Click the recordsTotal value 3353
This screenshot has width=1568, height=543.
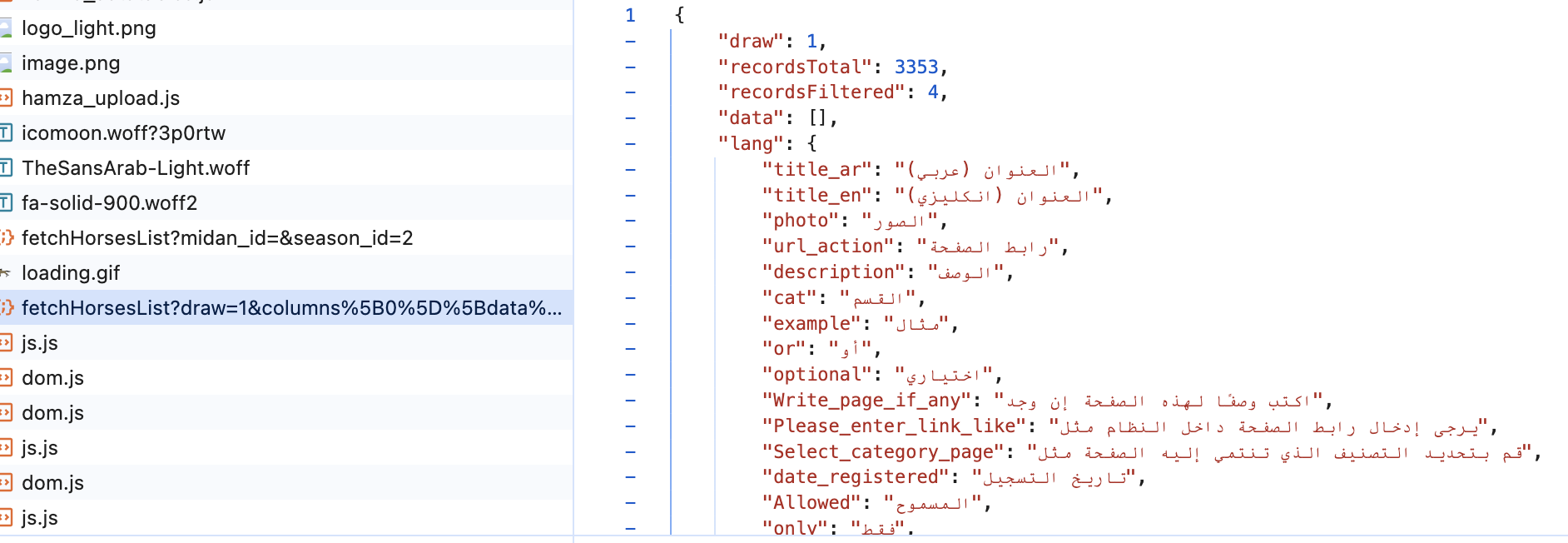[915, 67]
